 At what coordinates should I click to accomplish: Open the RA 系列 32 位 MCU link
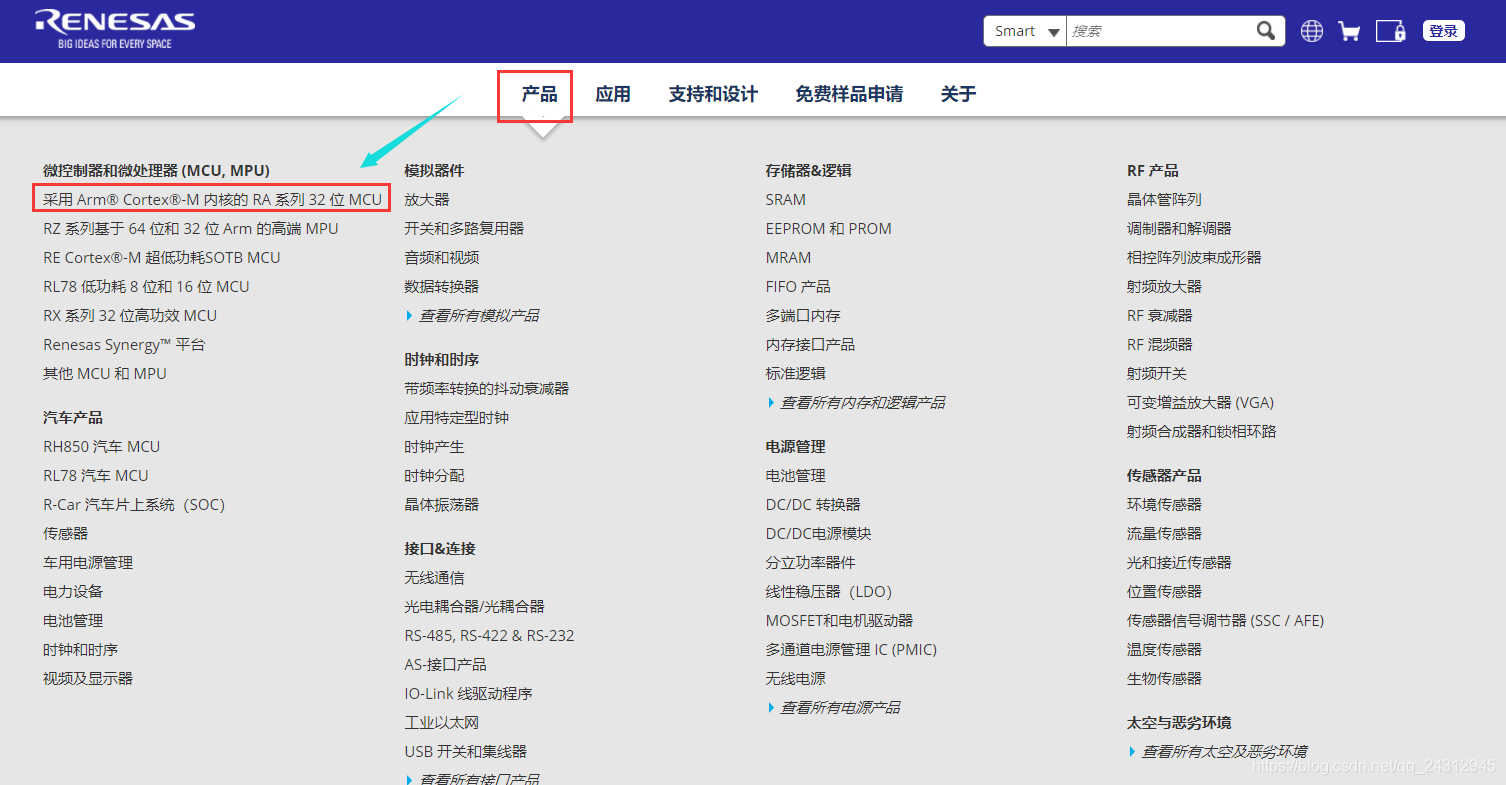click(210, 198)
